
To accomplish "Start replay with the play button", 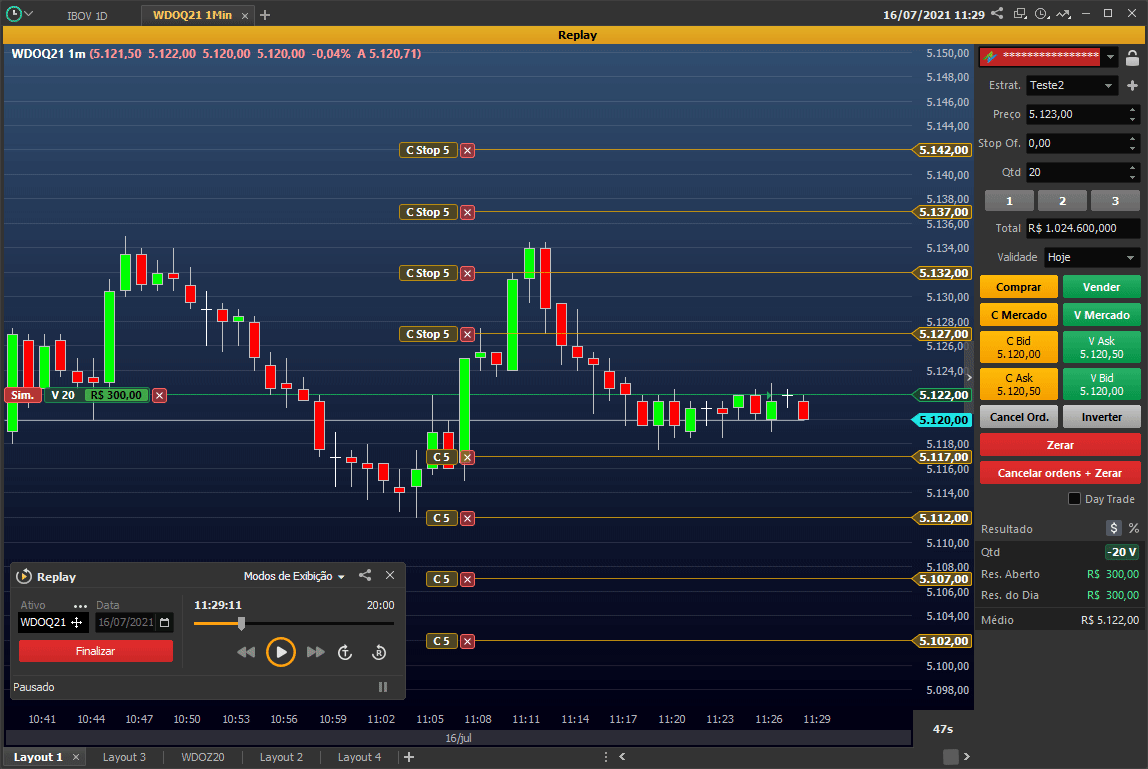I will click(x=280, y=652).
